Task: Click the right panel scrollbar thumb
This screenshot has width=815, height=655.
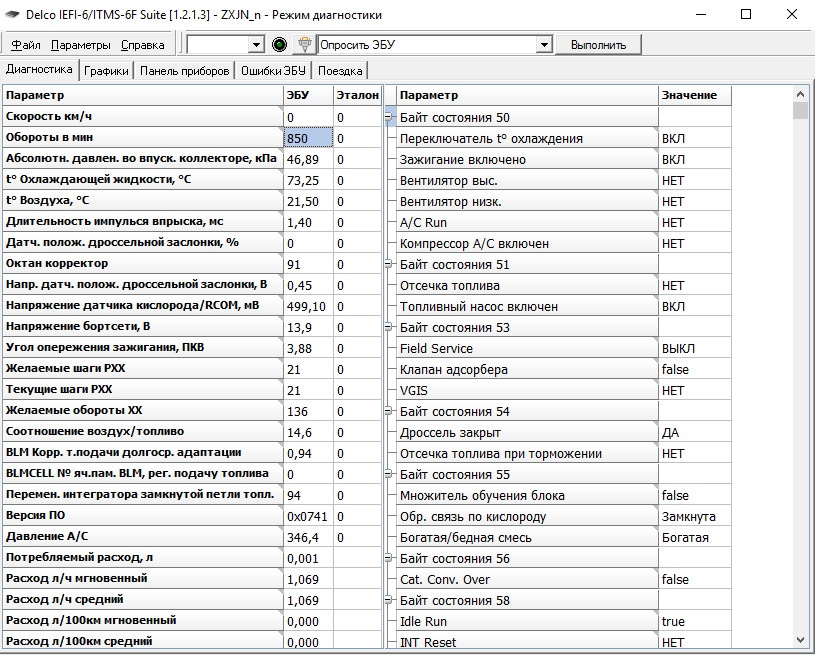Action: coord(800,111)
